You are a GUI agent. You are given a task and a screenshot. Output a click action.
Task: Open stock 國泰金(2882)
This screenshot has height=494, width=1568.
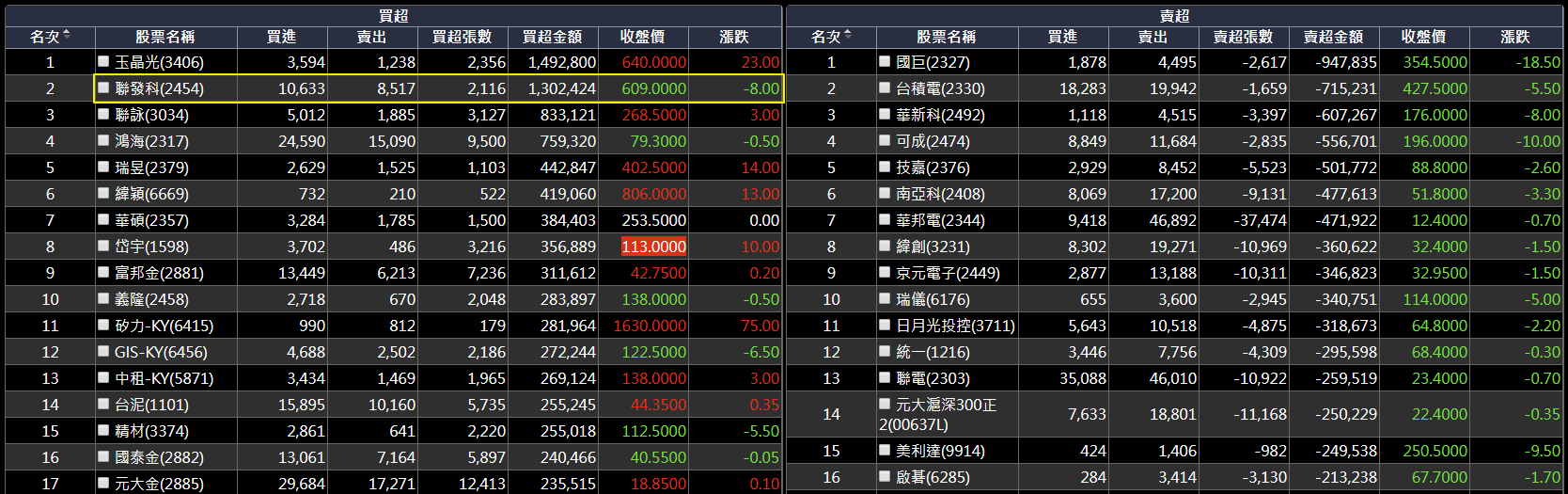pos(159,457)
